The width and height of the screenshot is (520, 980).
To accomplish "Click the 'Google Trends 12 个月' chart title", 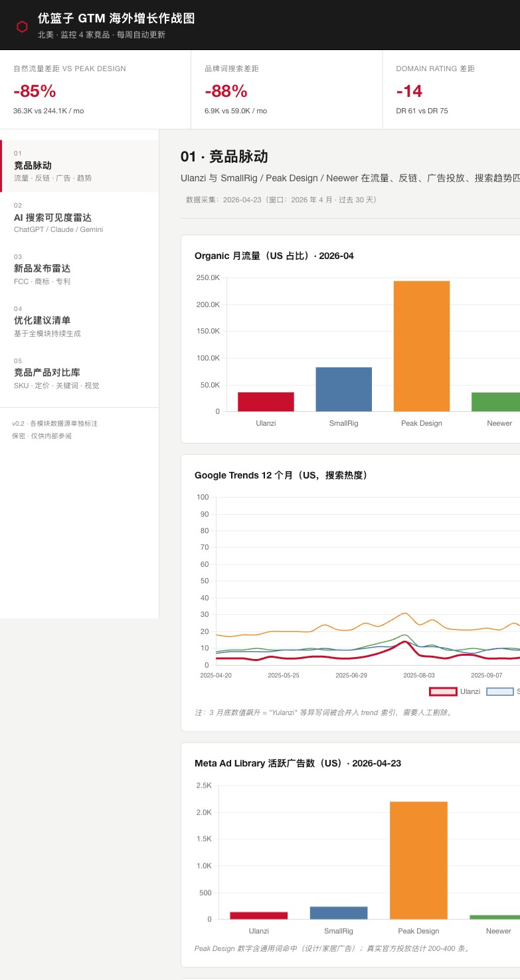I will (282, 475).
